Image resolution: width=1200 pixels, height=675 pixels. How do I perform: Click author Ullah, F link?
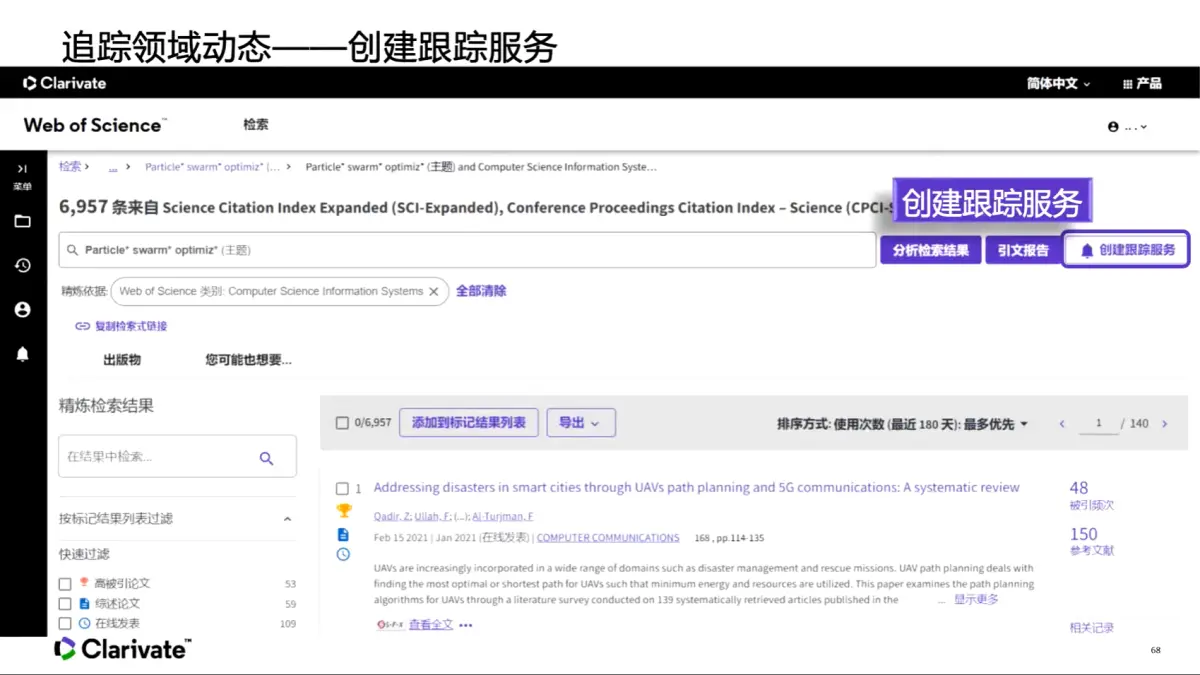click(x=431, y=517)
